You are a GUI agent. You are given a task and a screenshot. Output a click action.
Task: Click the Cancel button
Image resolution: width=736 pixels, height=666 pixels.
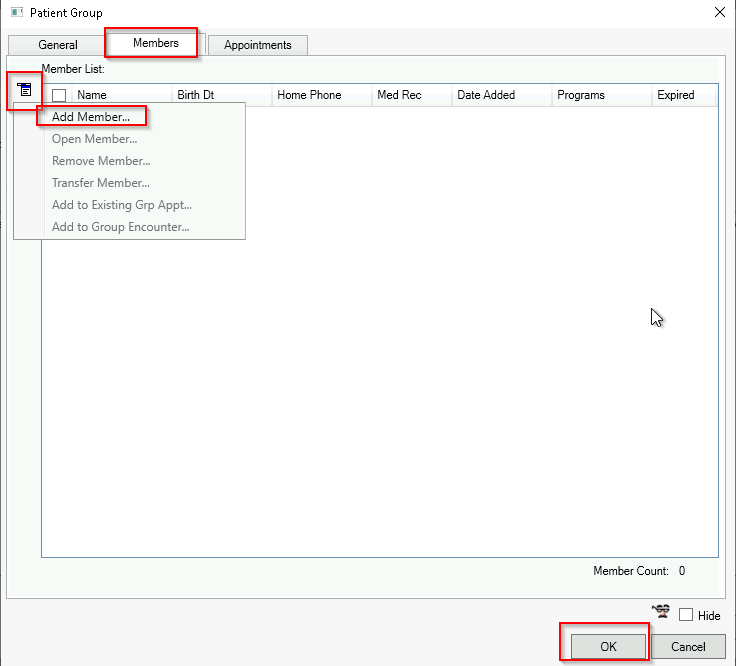(x=688, y=647)
